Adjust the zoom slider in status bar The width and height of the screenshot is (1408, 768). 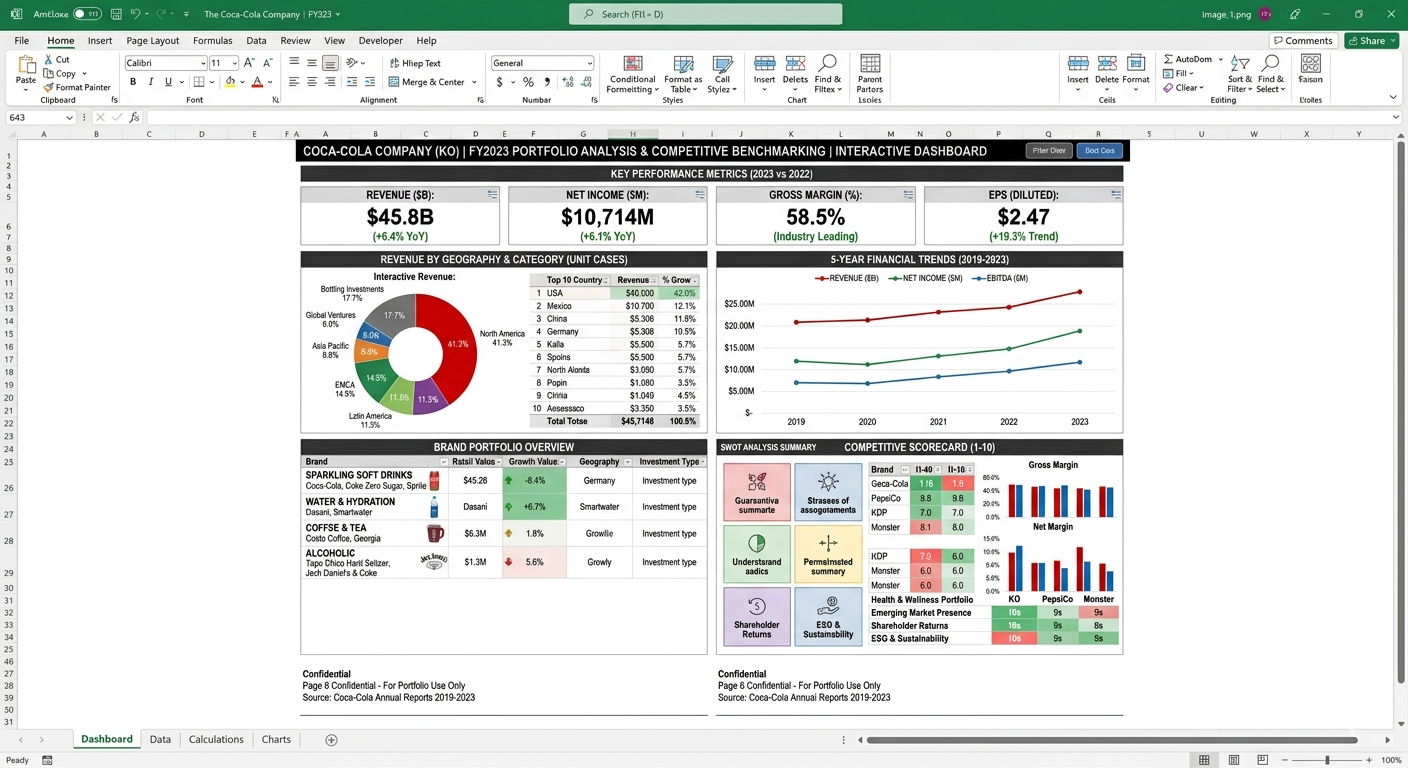pos(1326,760)
